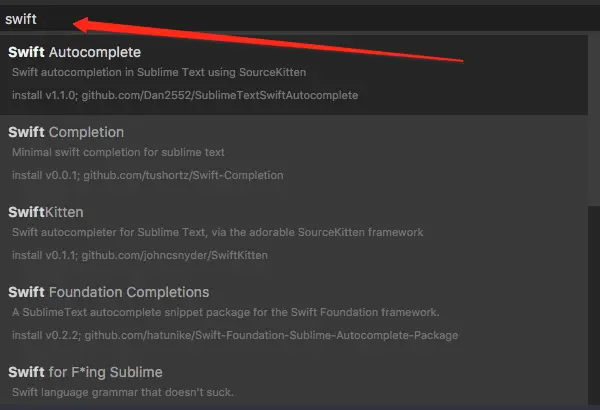Screen dimensions: 600x410
Task: Pick Swift Foundation Completions package title
Action: [x=108, y=292]
